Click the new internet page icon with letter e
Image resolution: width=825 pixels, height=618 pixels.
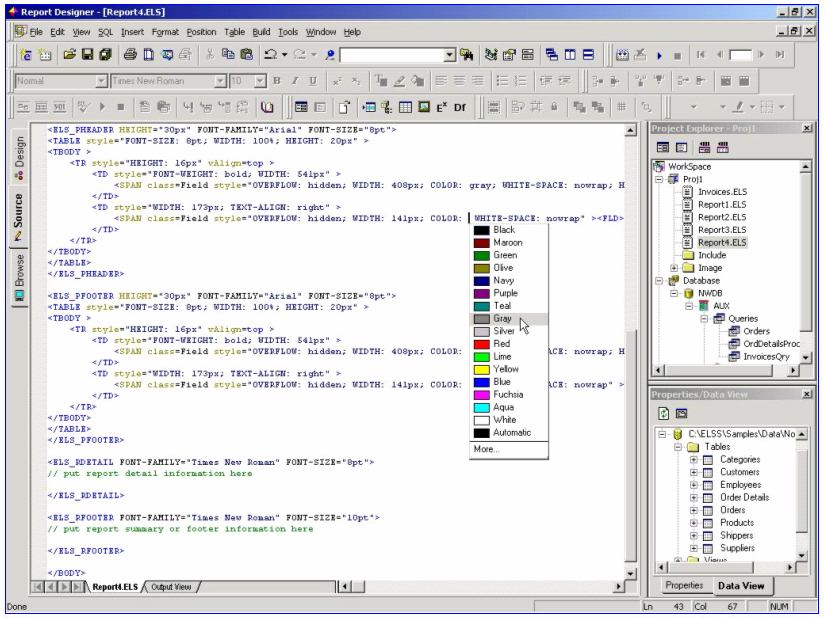coord(25,55)
